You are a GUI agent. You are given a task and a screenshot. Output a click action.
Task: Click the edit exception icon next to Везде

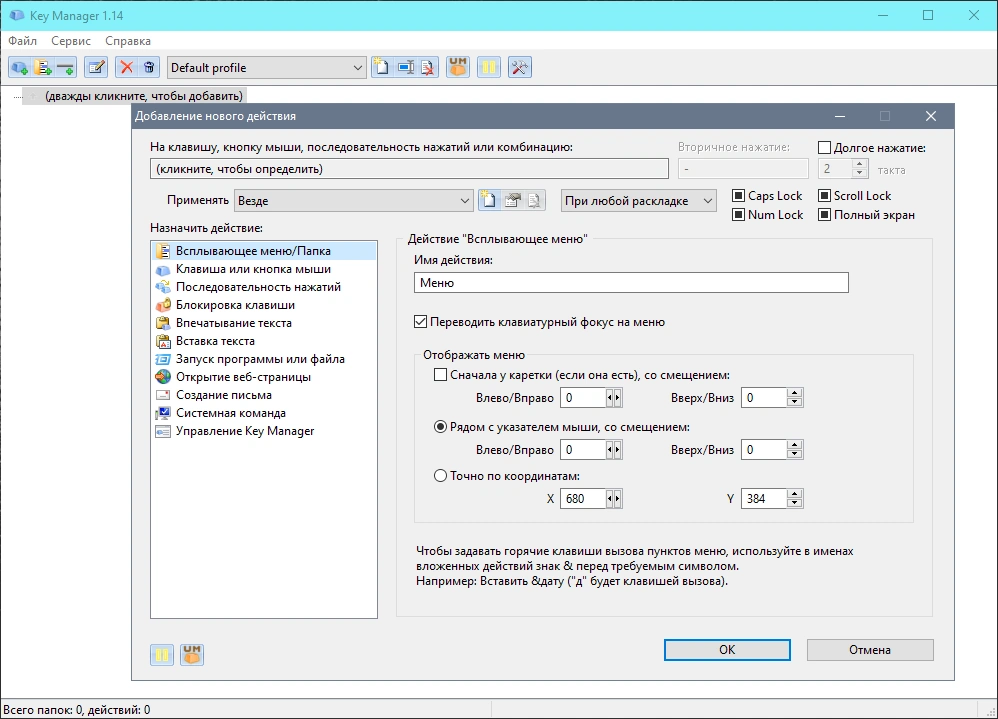tap(512, 200)
